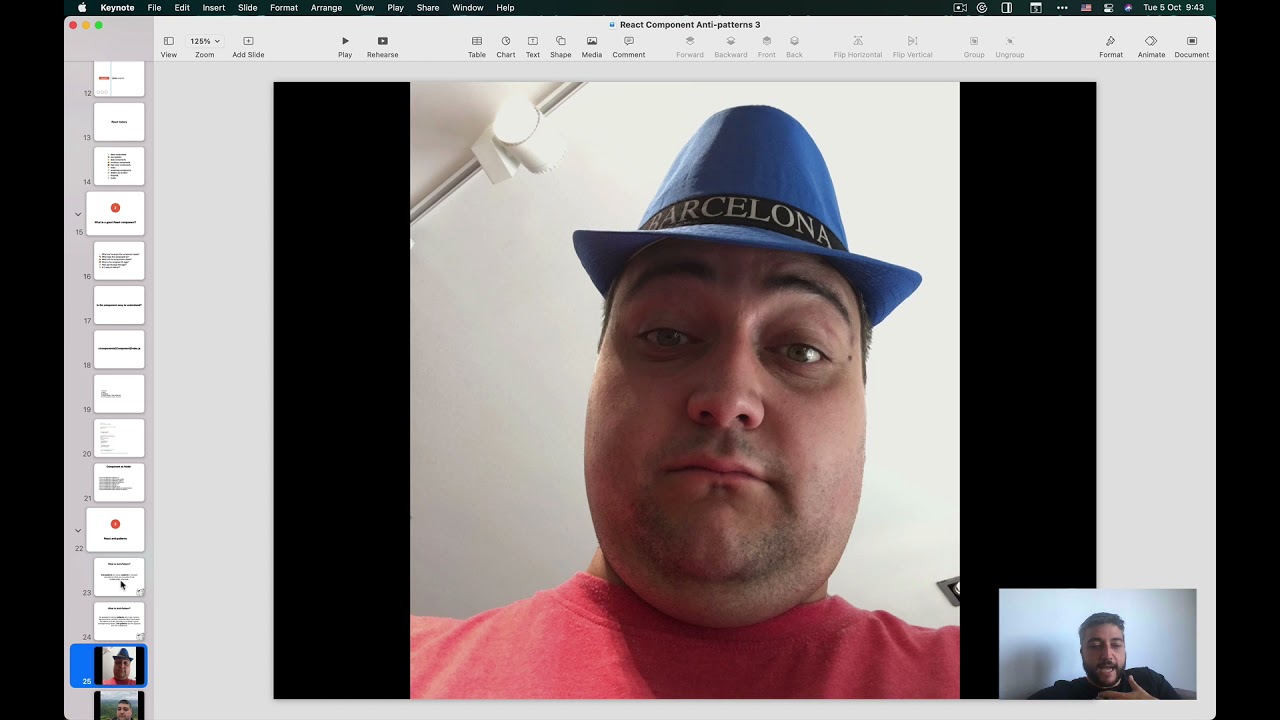Insert a Chart from the toolbar
This screenshot has width=1280, height=720.
506,47
